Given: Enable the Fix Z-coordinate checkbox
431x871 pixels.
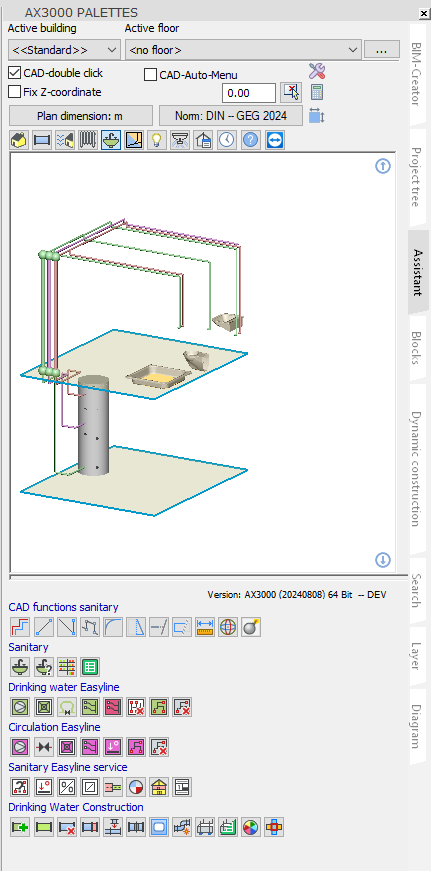Looking at the screenshot, I should point(14,92).
